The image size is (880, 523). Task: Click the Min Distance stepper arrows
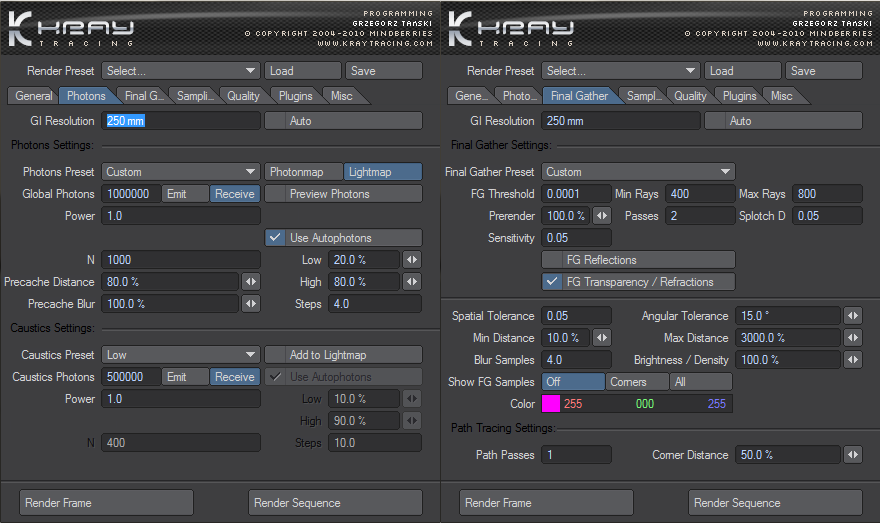(x=602, y=338)
